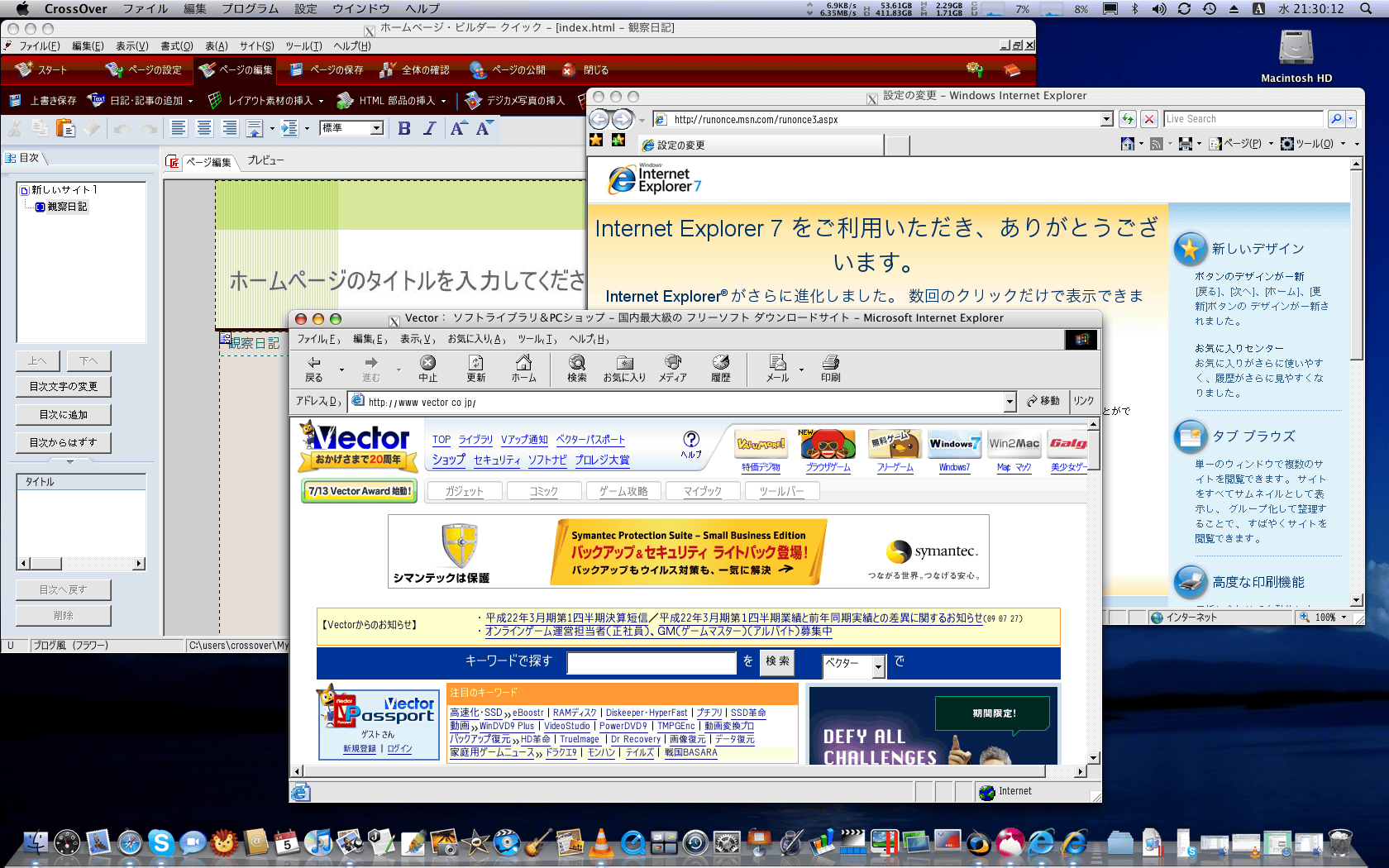Click 目次に追加 button
Image resolution: width=1389 pixels, height=868 pixels.
64,414
